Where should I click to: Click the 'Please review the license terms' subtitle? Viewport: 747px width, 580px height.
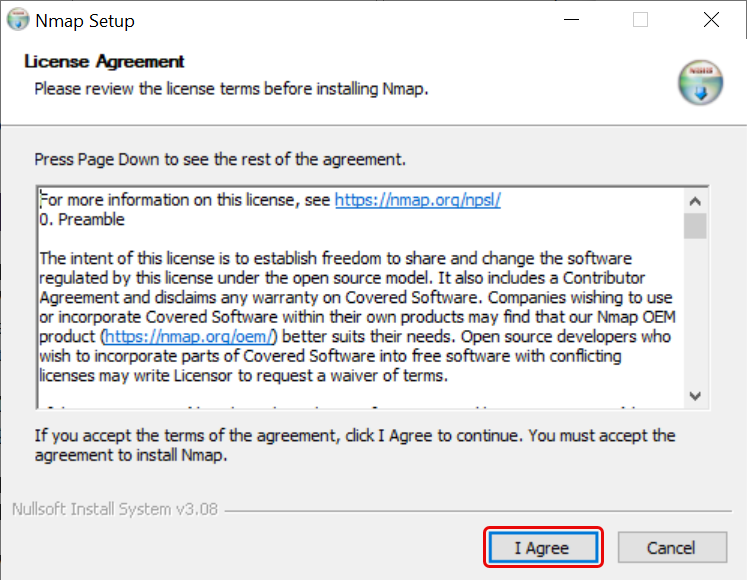point(231,89)
